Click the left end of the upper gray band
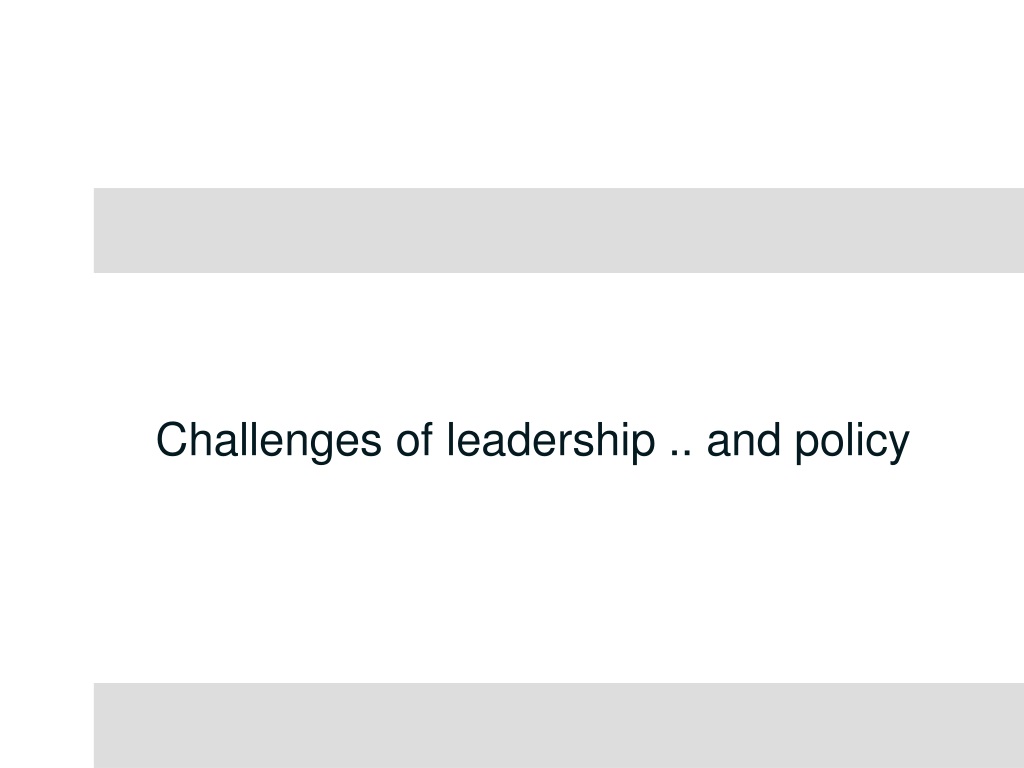This screenshot has width=1024, height=768. click(104, 231)
